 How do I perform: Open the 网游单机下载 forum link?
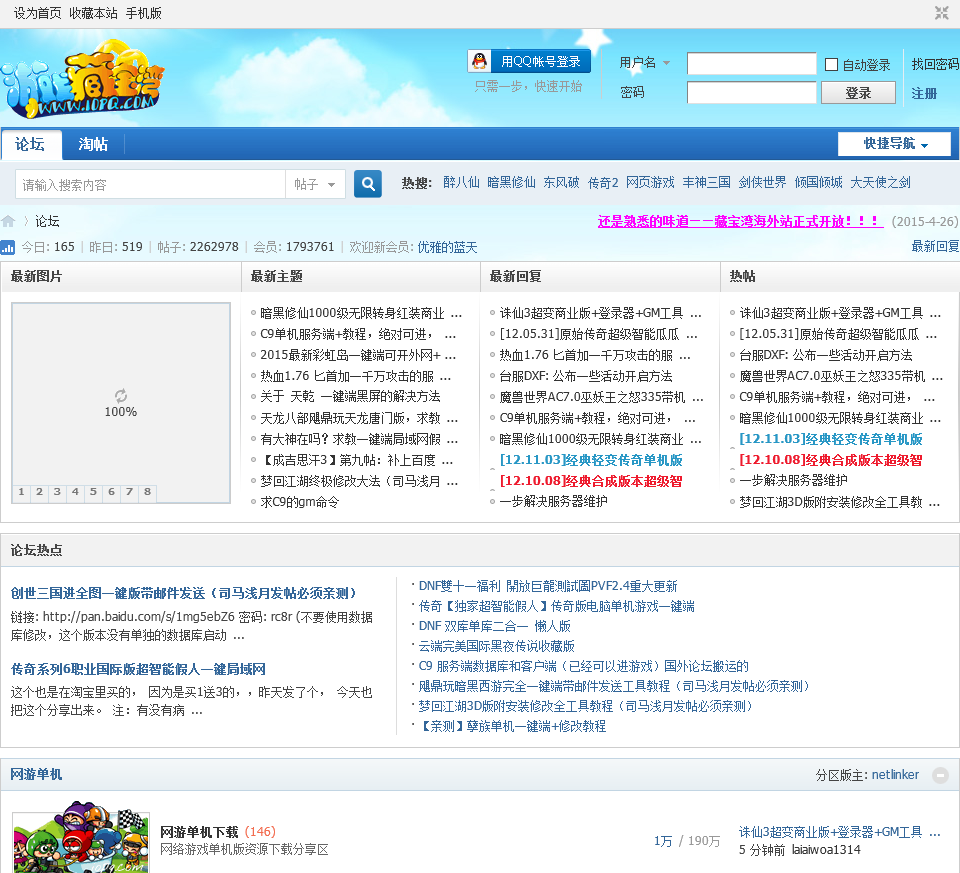pos(199,832)
